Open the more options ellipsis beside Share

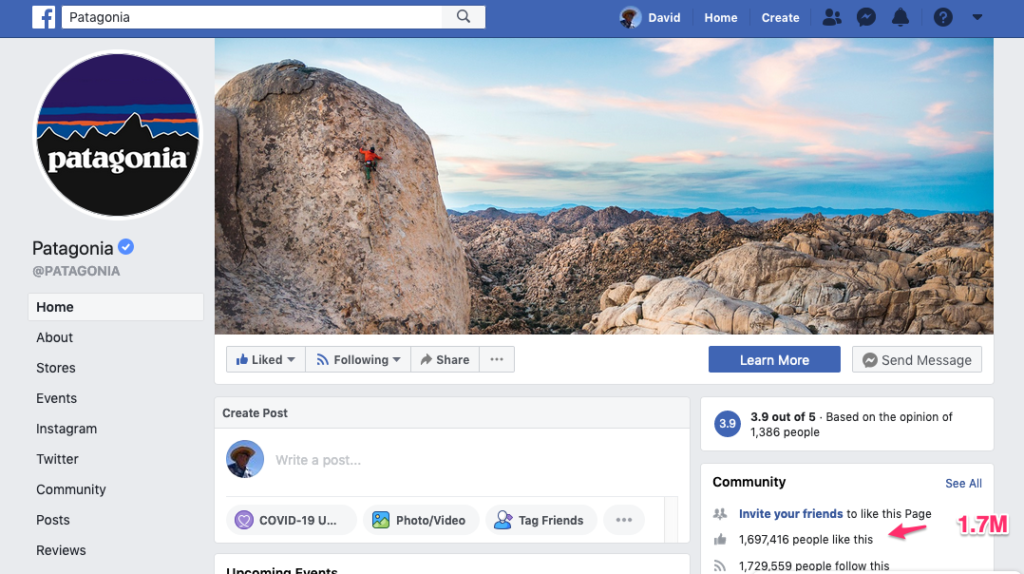tap(496, 360)
